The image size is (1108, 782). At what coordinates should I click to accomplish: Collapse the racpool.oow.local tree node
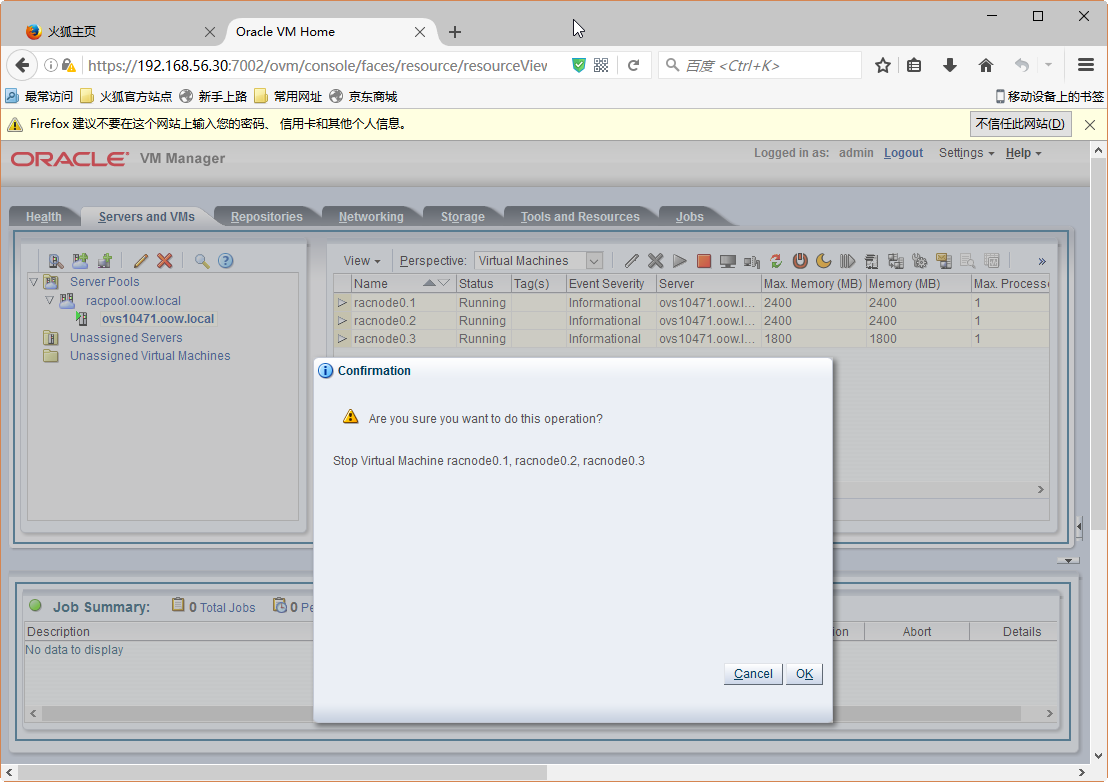pos(49,300)
